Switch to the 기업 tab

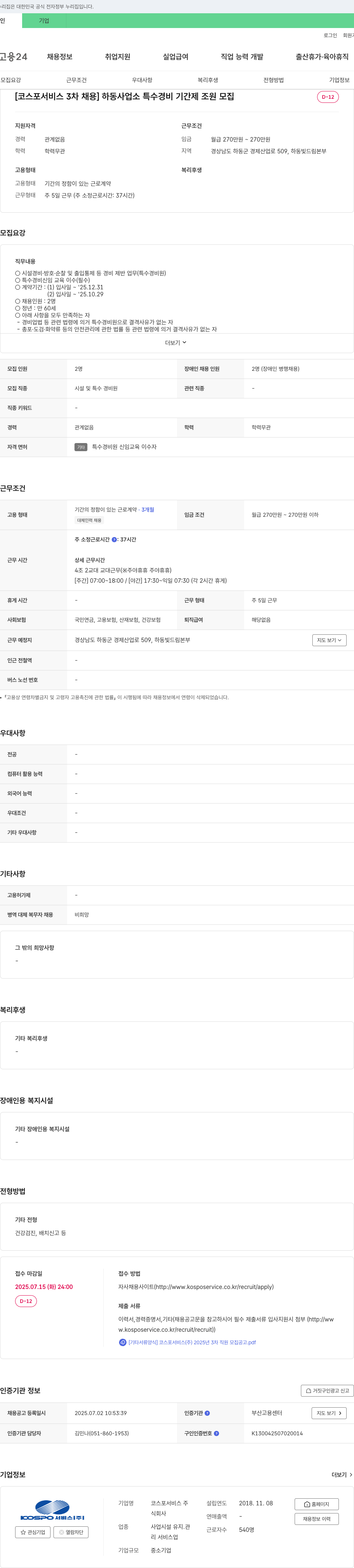point(44,21)
